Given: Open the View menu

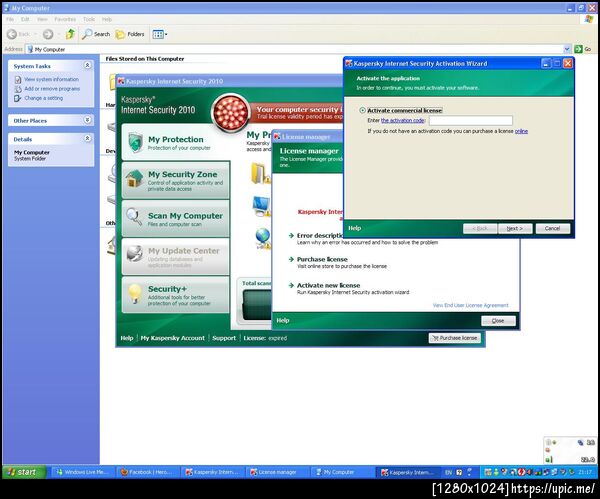Looking at the screenshot, I should [x=42, y=19].
